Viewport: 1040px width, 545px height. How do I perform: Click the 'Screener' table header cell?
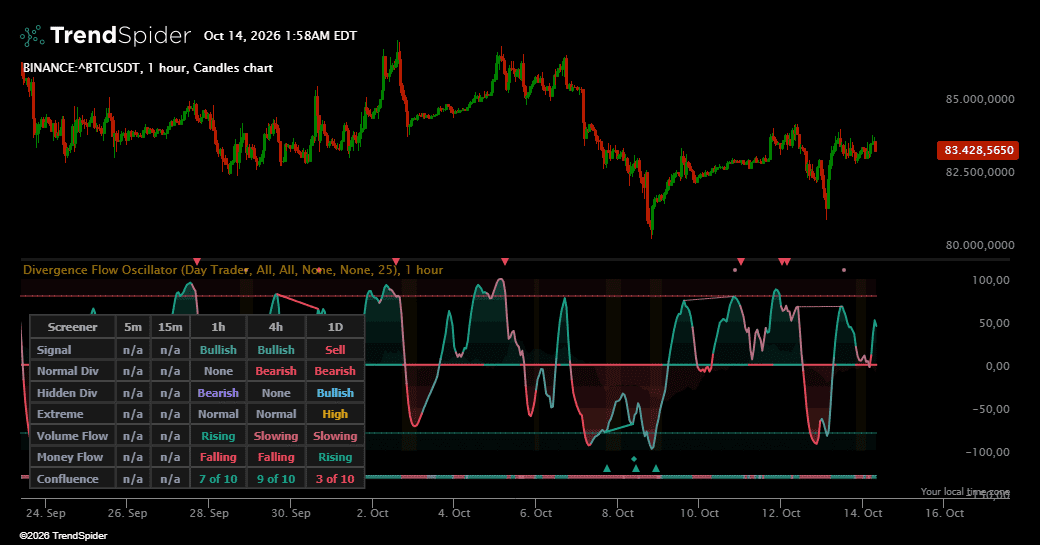(x=72, y=327)
